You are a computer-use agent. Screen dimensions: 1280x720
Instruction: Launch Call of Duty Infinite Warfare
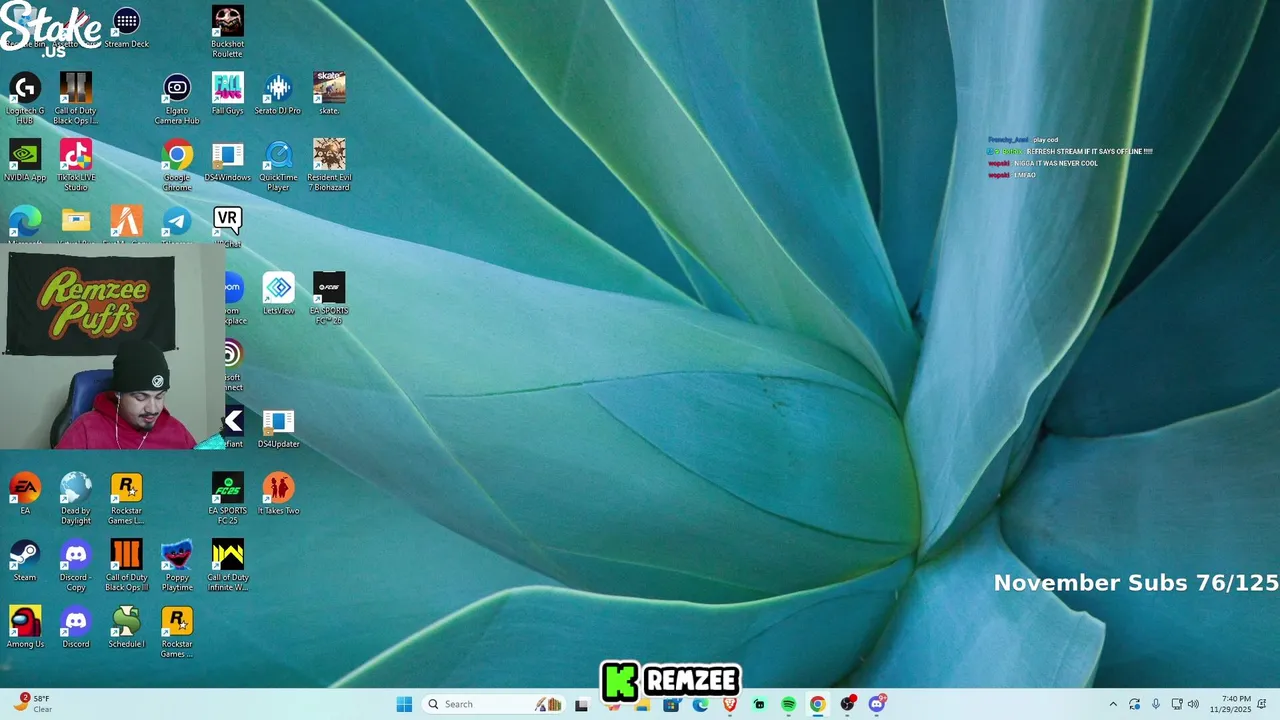[227, 567]
